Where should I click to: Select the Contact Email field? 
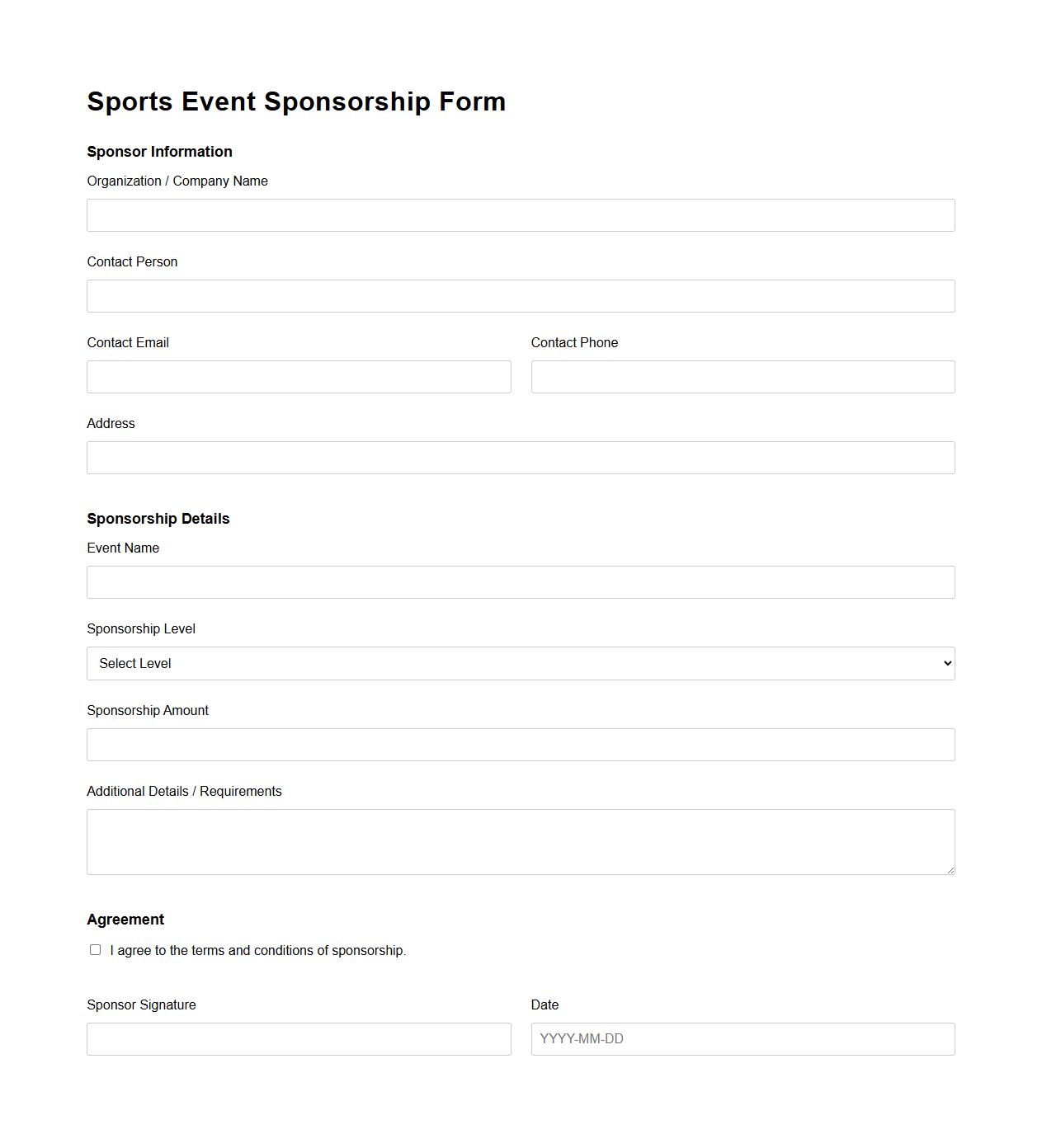[299, 377]
